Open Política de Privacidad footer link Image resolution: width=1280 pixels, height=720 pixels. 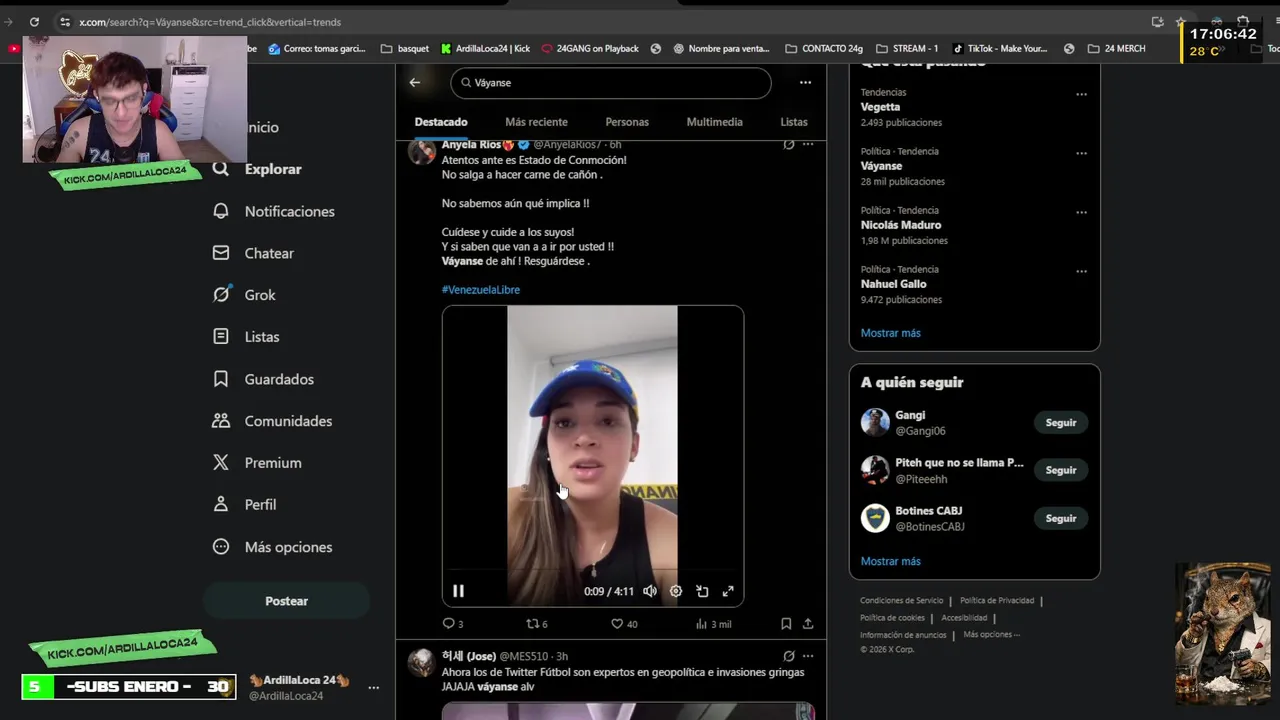pos(997,601)
